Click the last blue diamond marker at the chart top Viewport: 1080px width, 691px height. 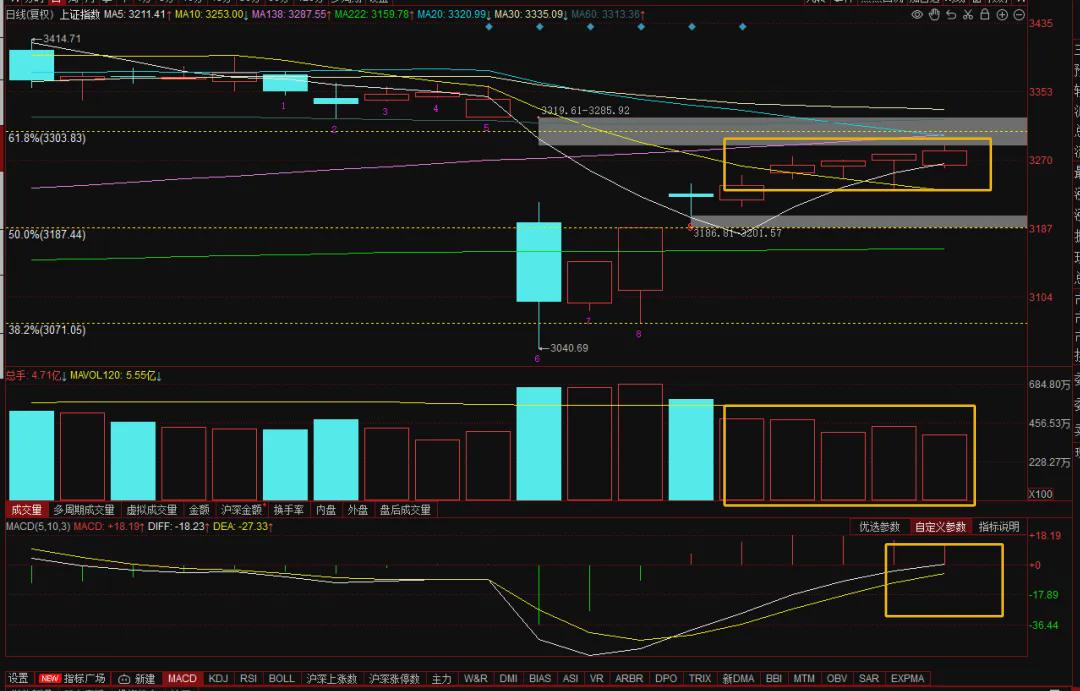point(742,27)
